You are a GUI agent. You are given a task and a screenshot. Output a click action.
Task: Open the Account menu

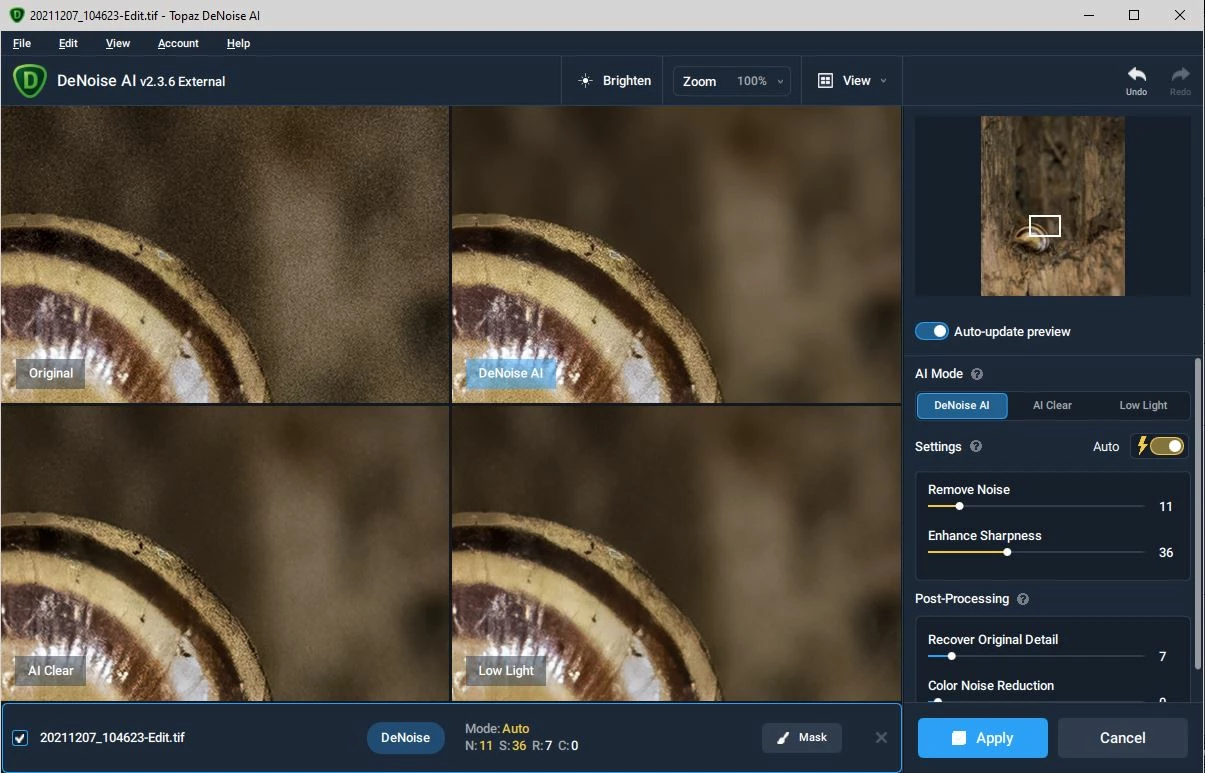pos(178,44)
